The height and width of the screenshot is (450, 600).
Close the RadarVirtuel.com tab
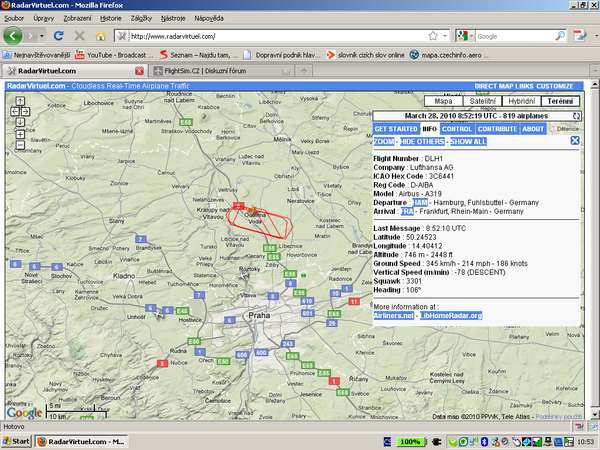click(x=139, y=71)
